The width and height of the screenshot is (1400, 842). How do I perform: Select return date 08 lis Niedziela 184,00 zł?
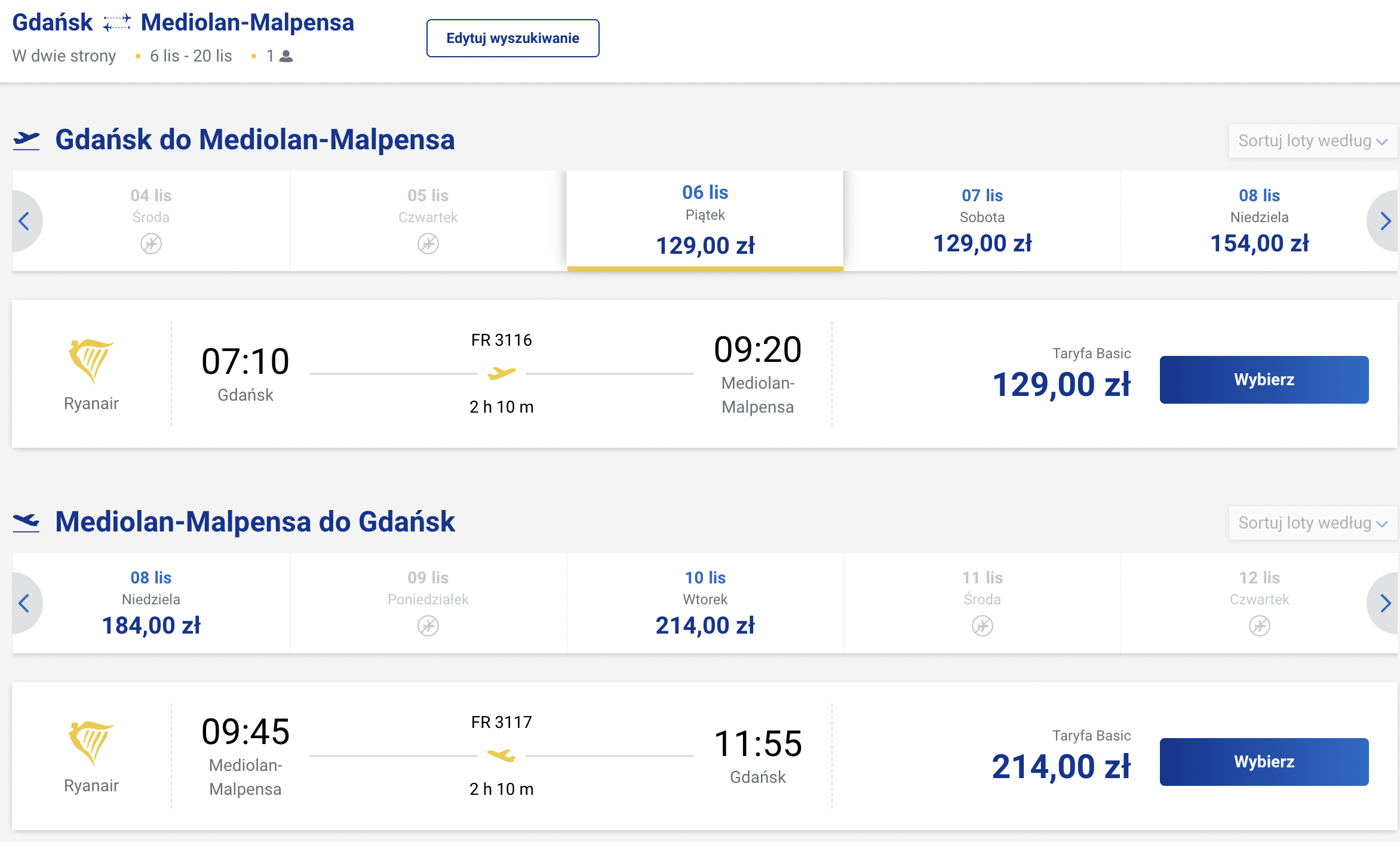pyautogui.click(x=151, y=603)
